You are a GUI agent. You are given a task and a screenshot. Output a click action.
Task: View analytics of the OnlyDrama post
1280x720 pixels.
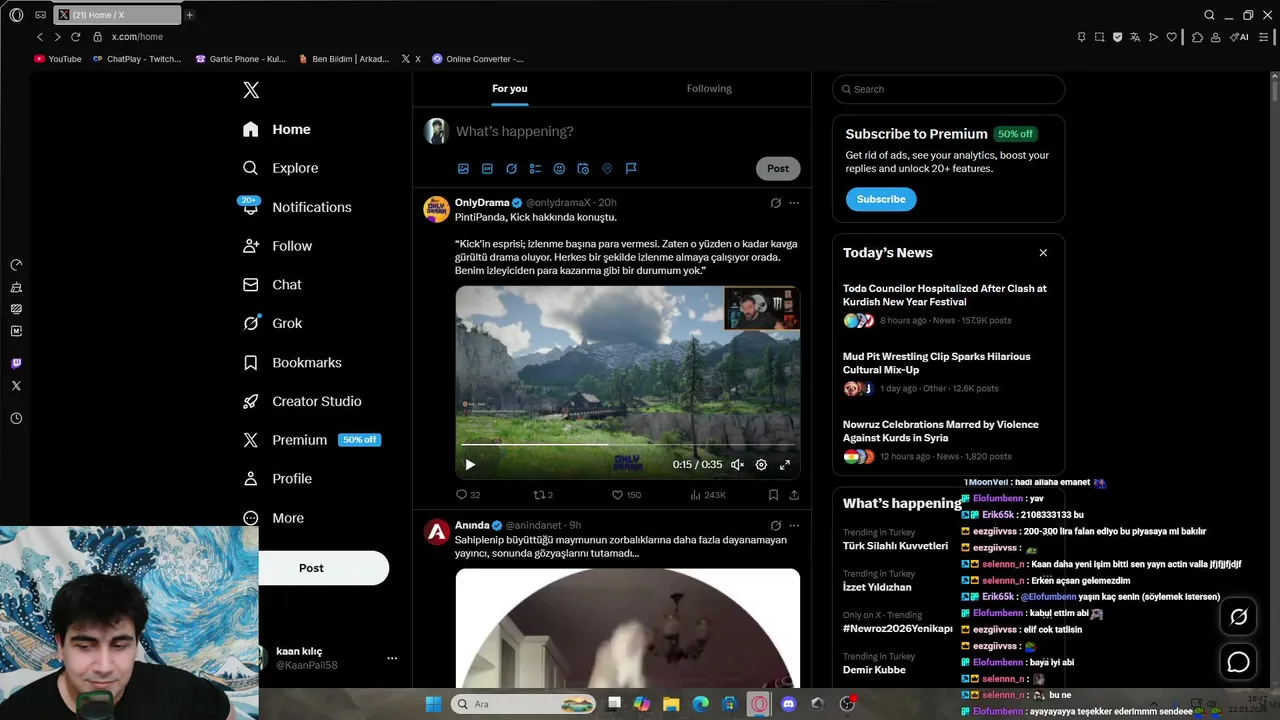(x=708, y=495)
